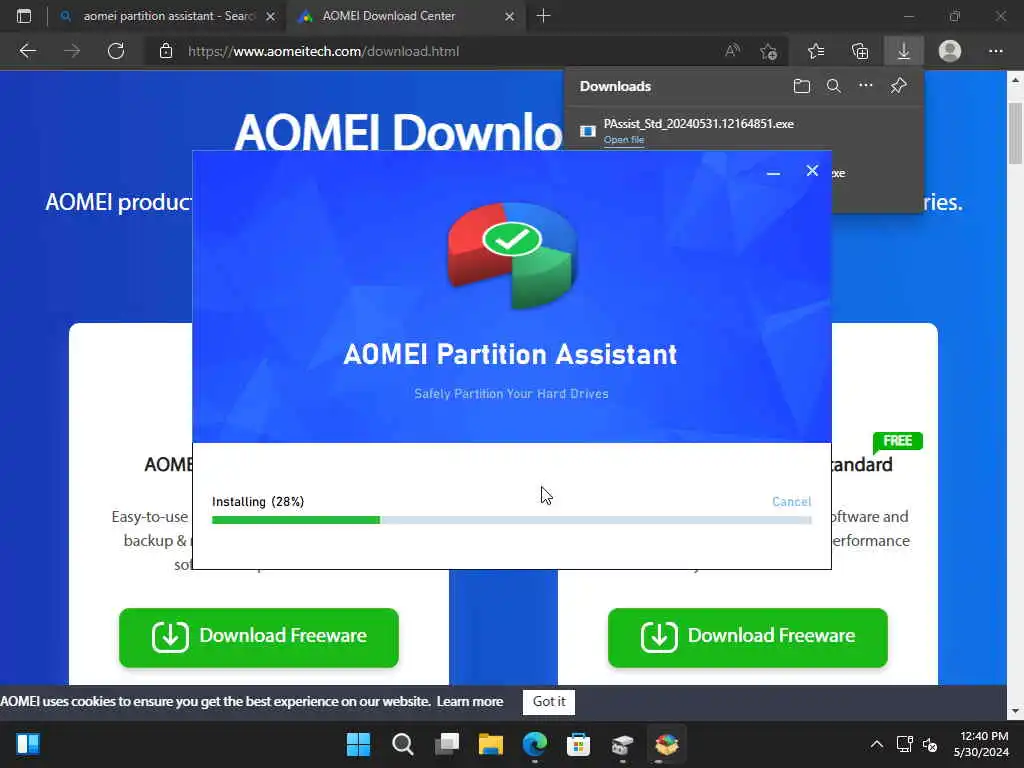Click the AOMEI Partition Assistant pie logo
The width and height of the screenshot is (1024, 768).
tap(511, 256)
